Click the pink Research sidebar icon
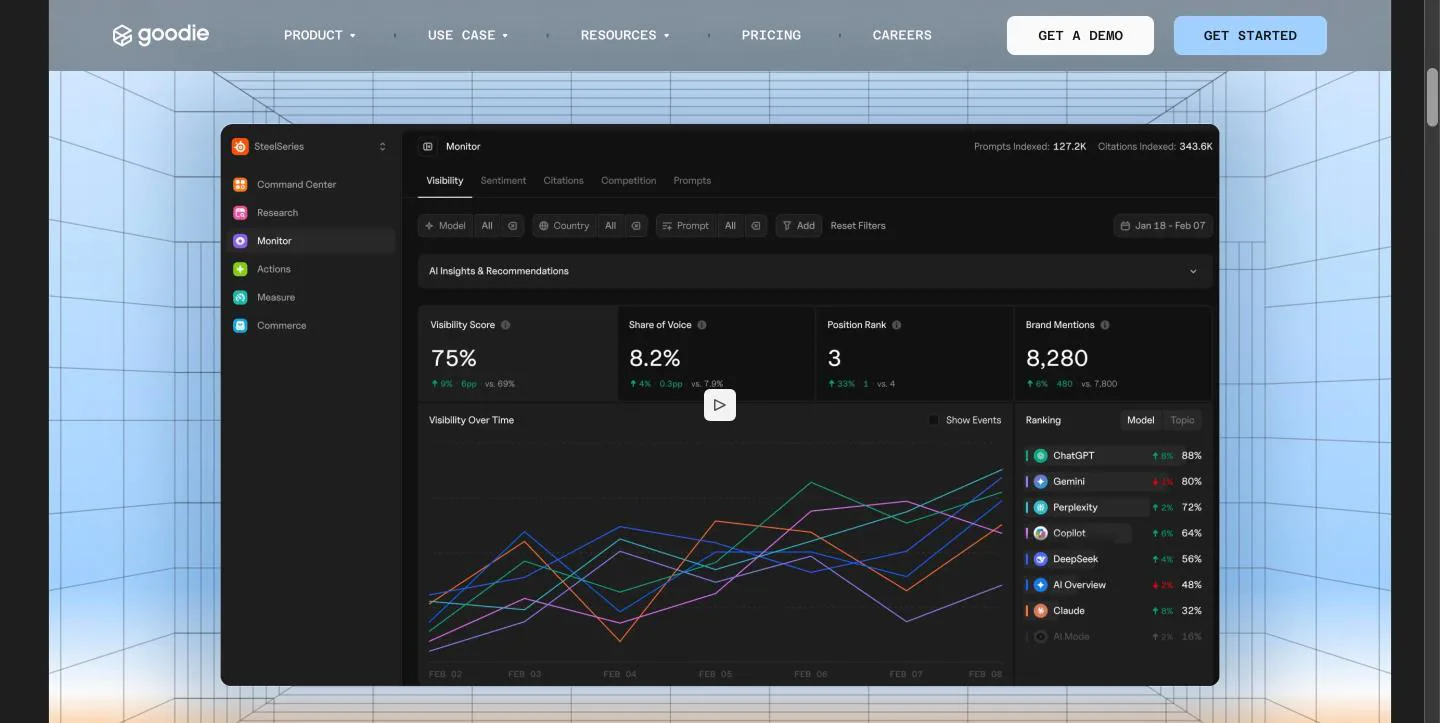 click(240, 213)
